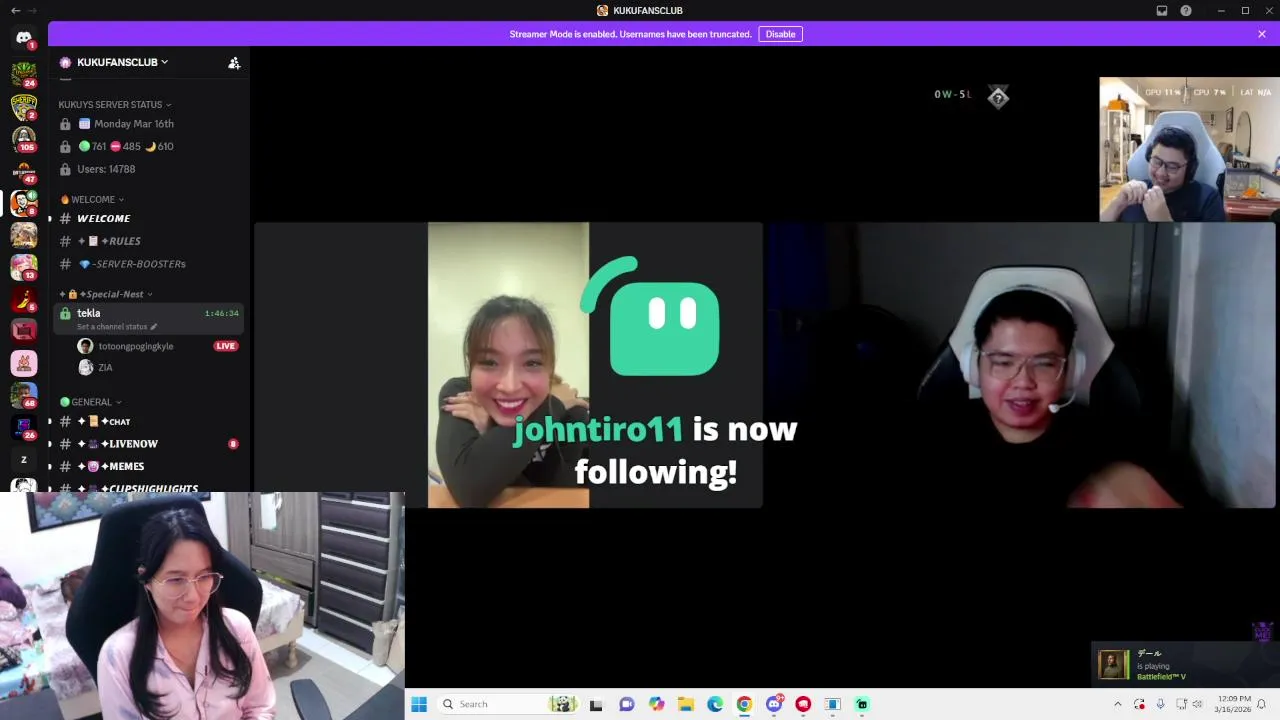Screen dimensions: 1280x720
Task: Show hidden system tray icons chevron
Action: (1117, 704)
